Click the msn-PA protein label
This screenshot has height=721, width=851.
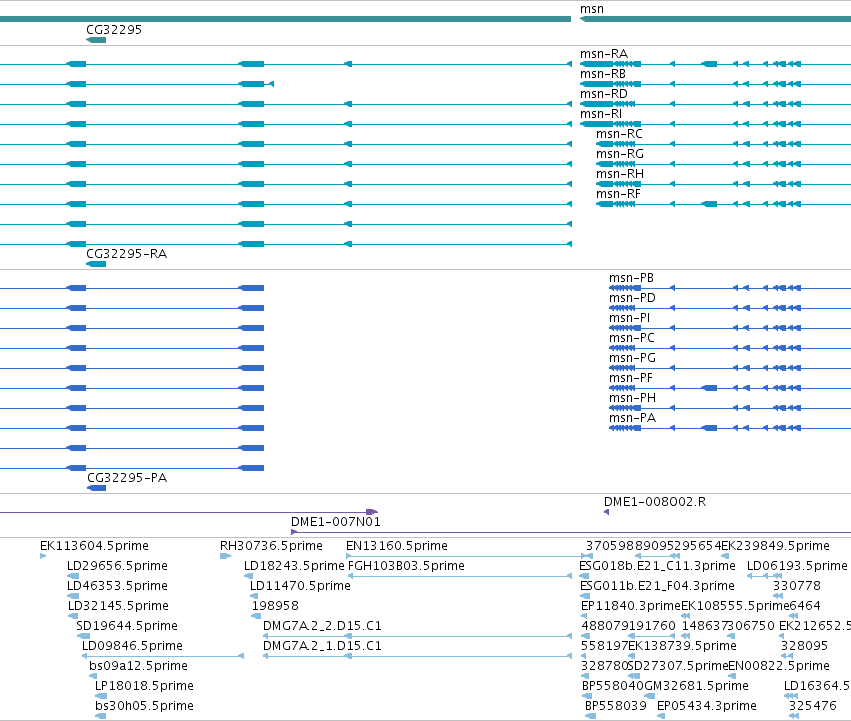[632, 418]
